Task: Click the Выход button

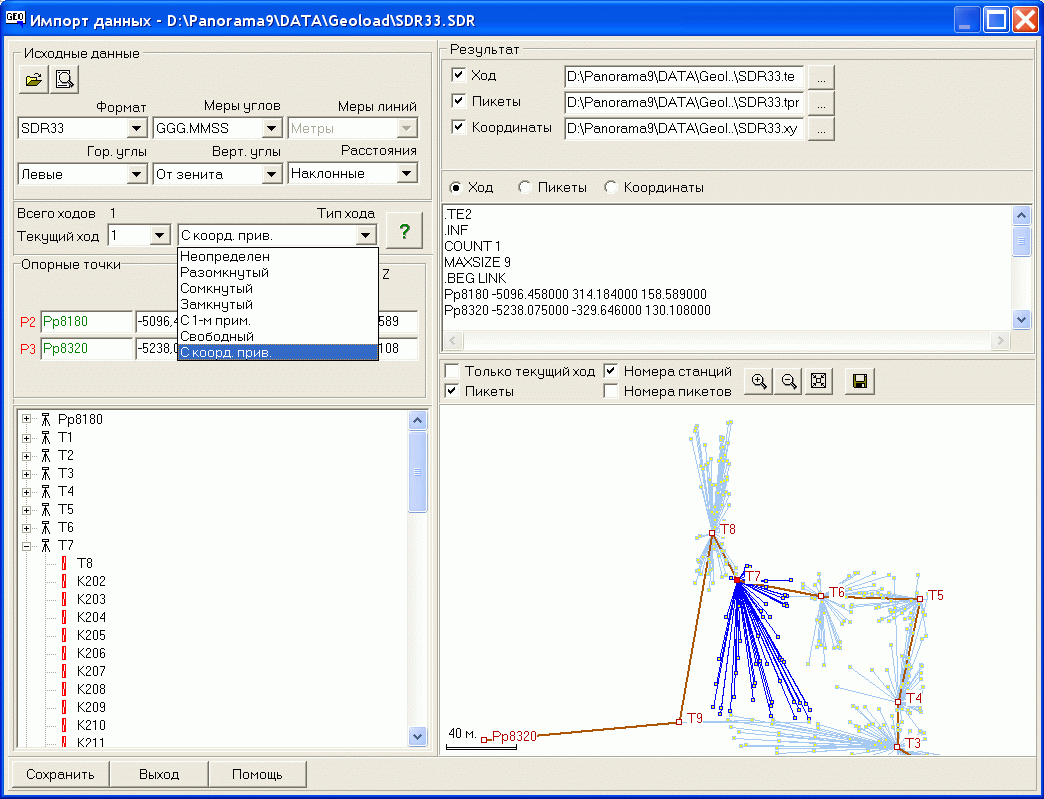Action: point(159,774)
